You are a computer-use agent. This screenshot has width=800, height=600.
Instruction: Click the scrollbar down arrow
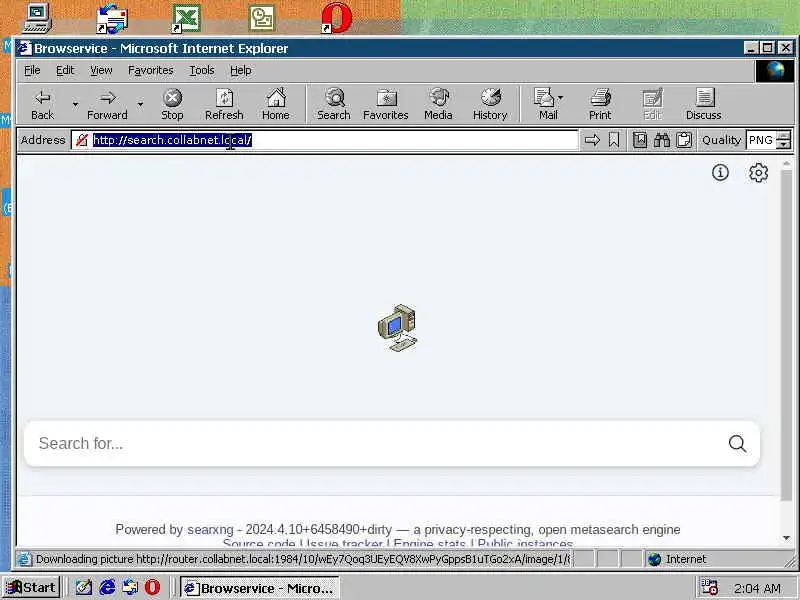pyautogui.click(x=786, y=538)
